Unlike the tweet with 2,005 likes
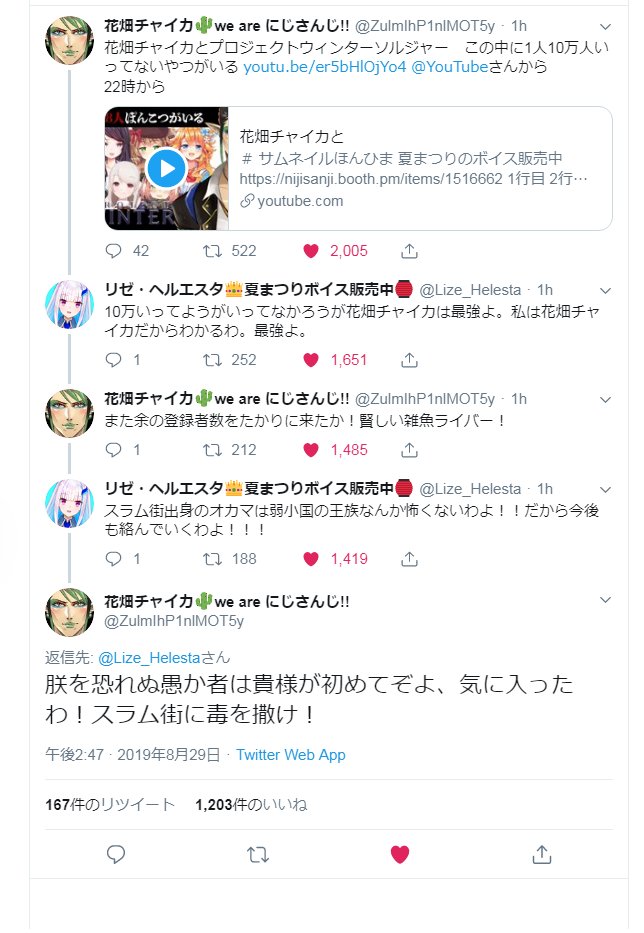 (311, 251)
